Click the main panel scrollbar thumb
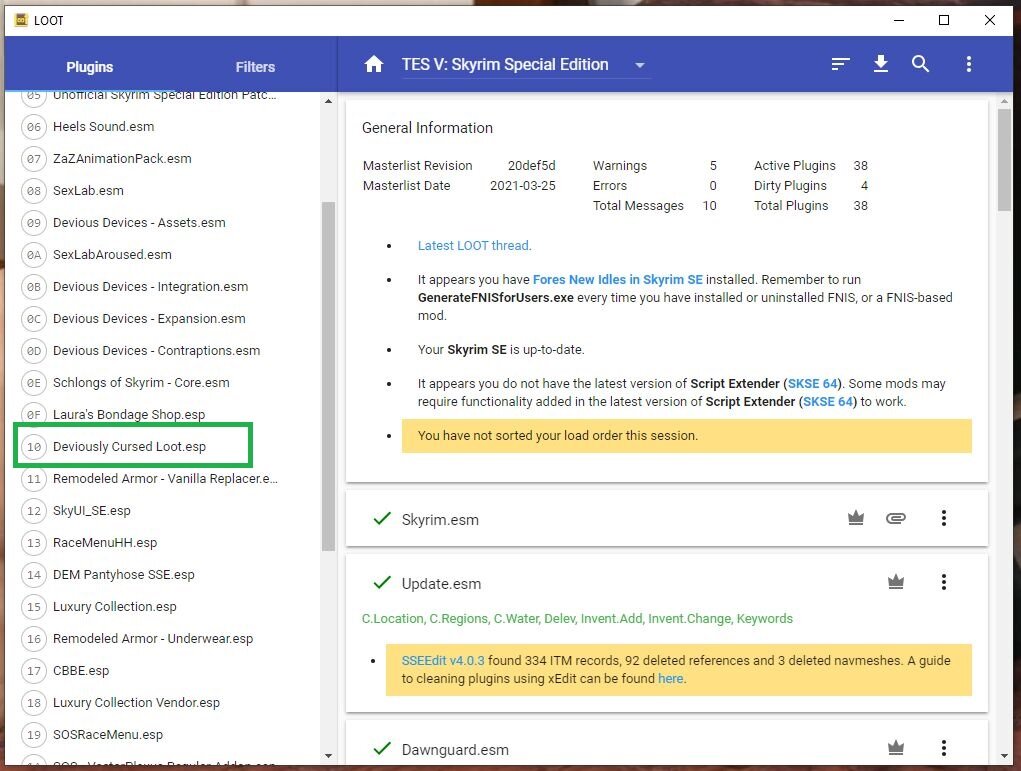 coord(1005,160)
